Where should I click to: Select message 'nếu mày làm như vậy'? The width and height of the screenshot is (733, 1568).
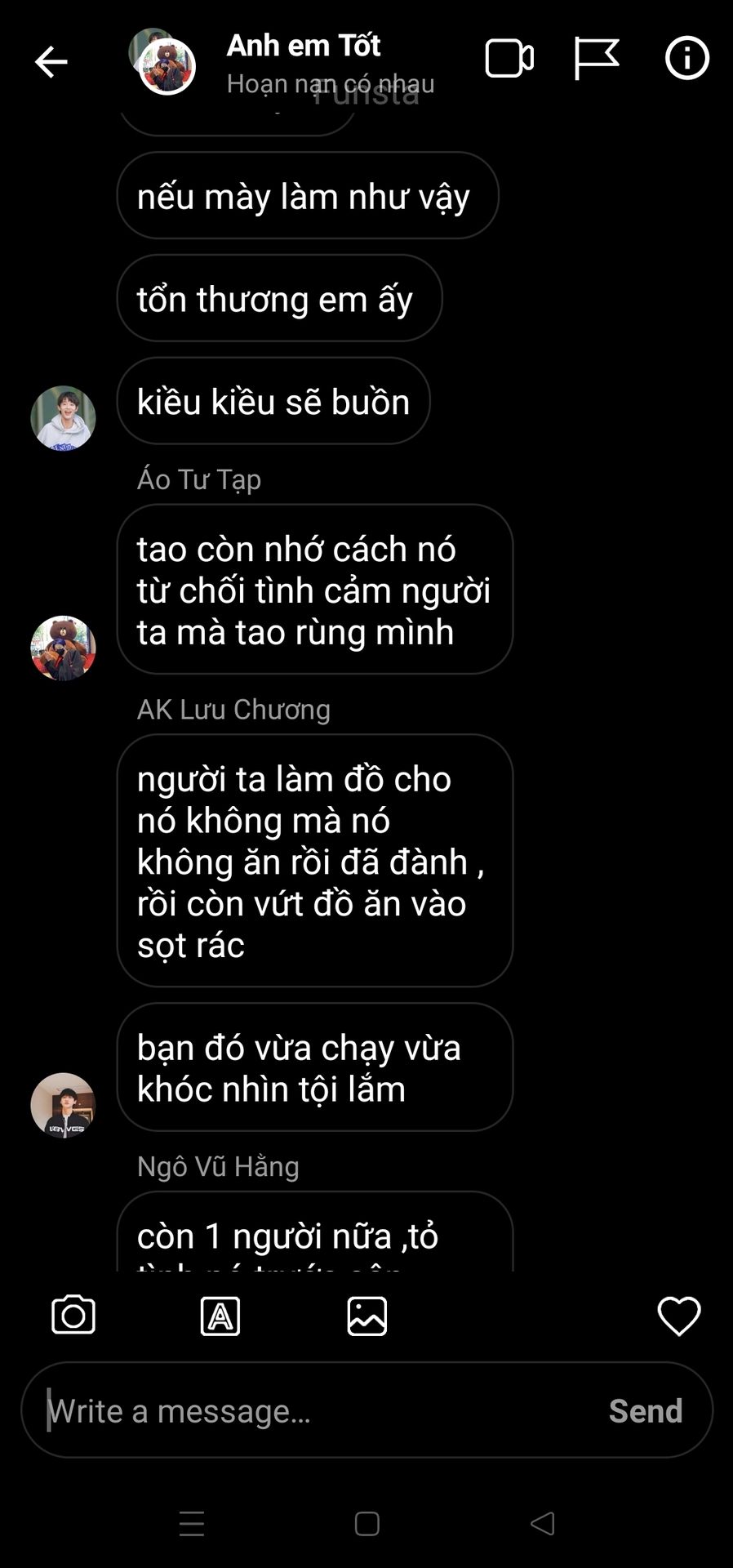coord(308,195)
